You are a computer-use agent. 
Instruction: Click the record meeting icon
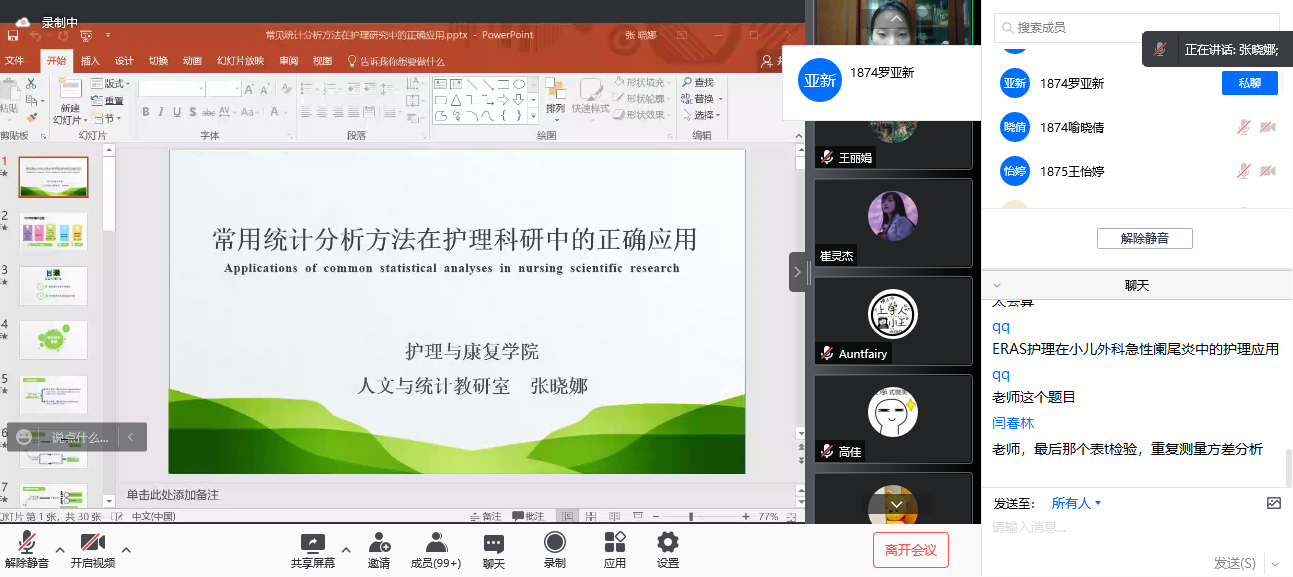pos(554,543)
